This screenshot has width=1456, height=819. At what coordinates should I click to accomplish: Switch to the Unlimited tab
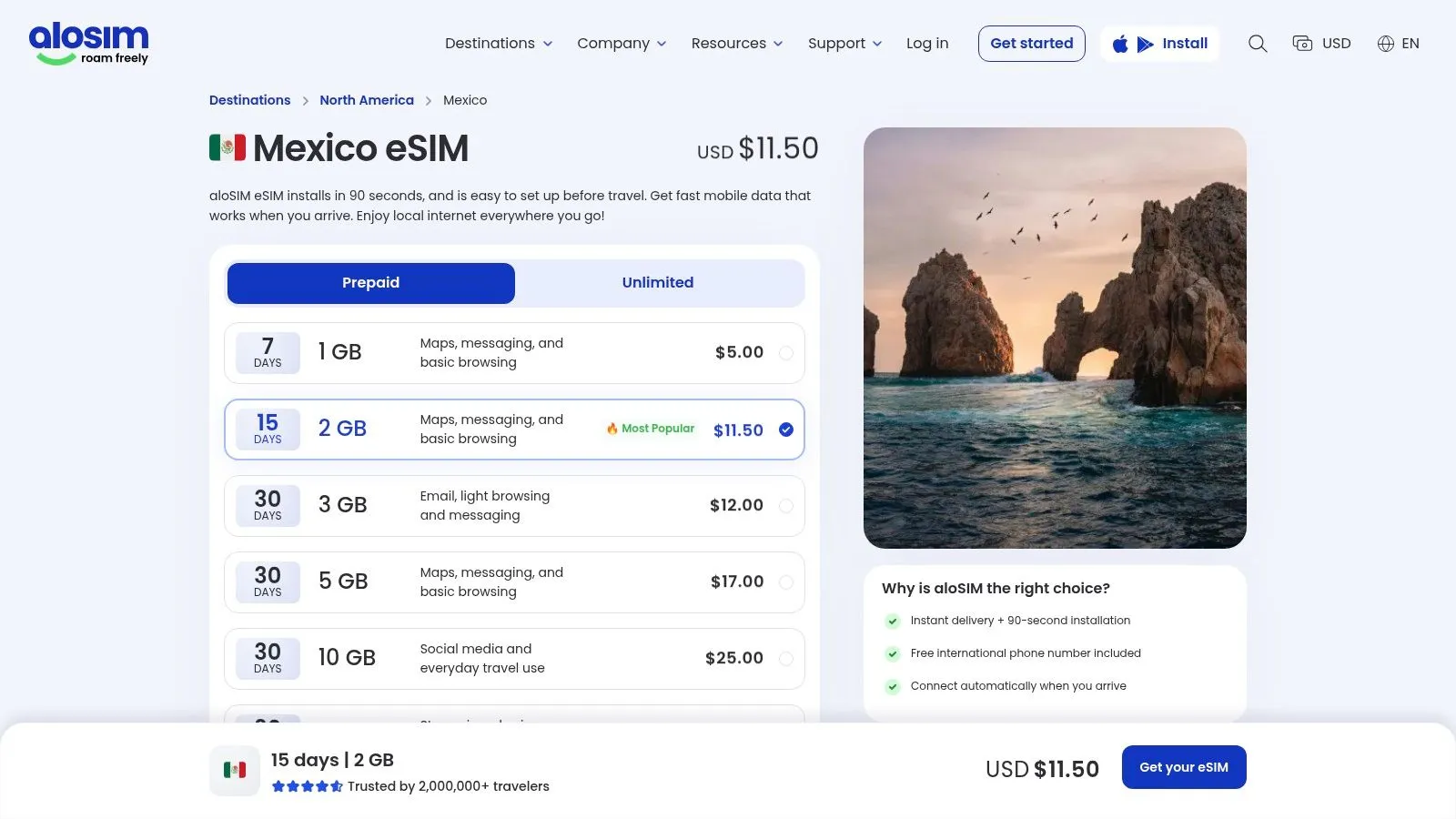pos(658,283)
